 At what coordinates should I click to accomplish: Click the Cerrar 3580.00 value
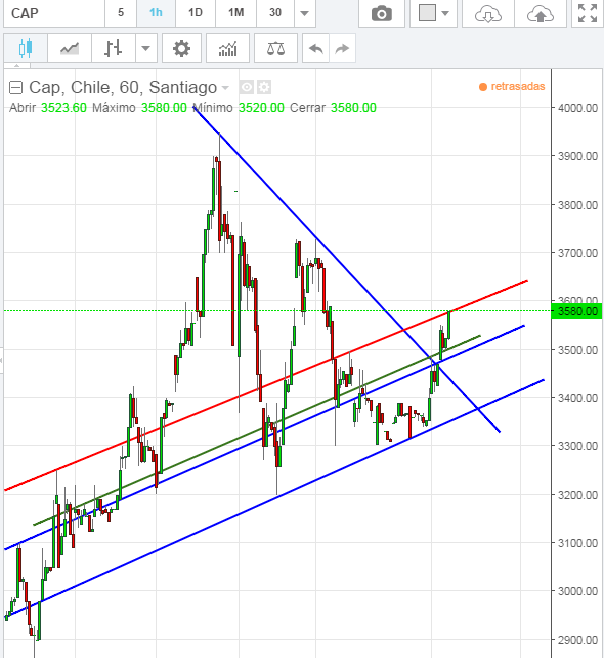point(353,108)
